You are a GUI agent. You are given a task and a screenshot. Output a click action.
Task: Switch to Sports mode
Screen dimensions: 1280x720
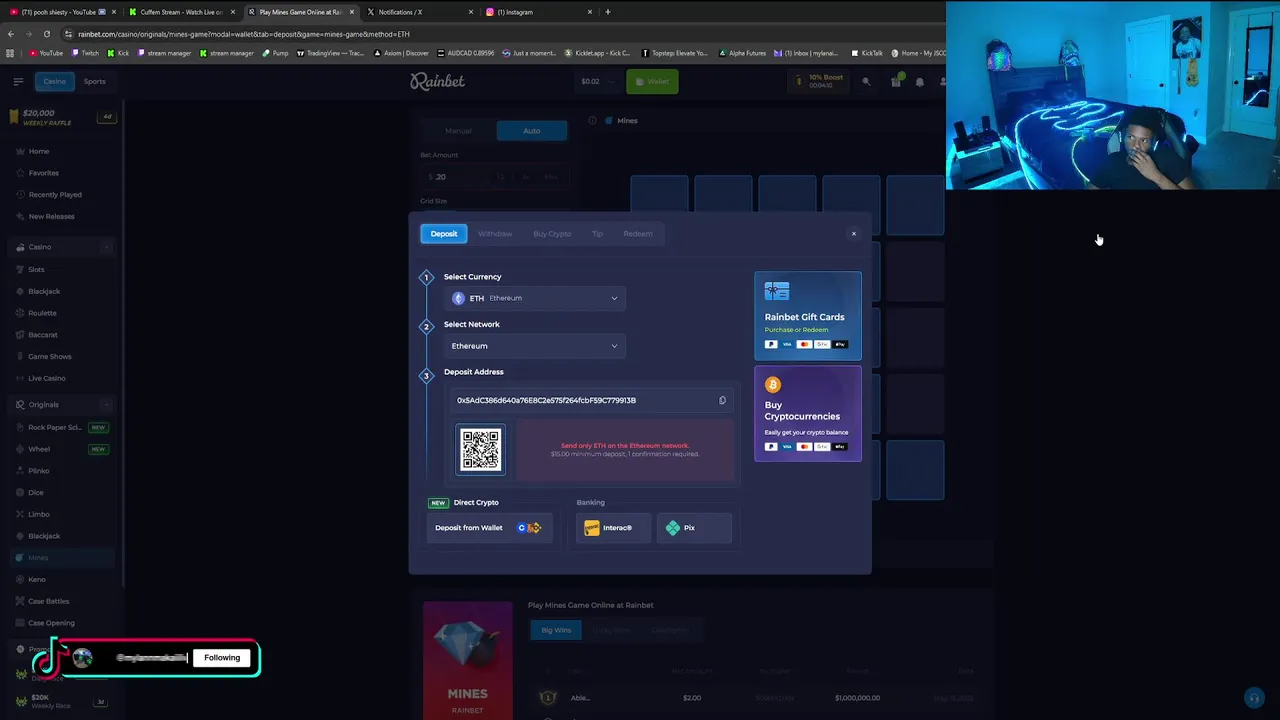95,81
